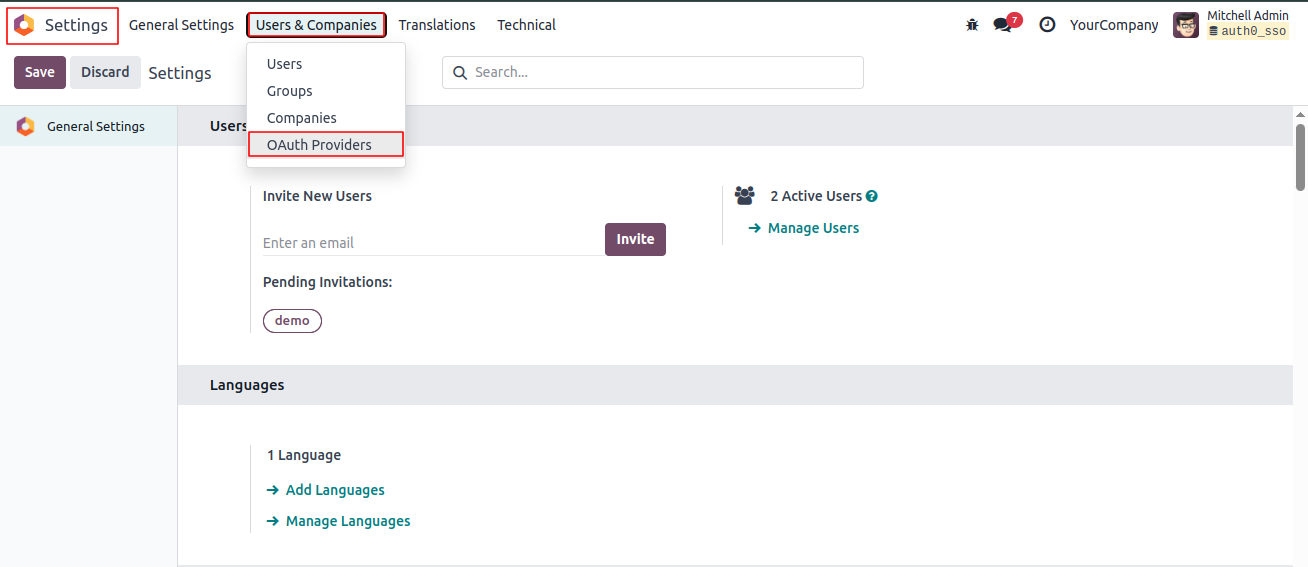Open the Translations menu

[437, 25]
